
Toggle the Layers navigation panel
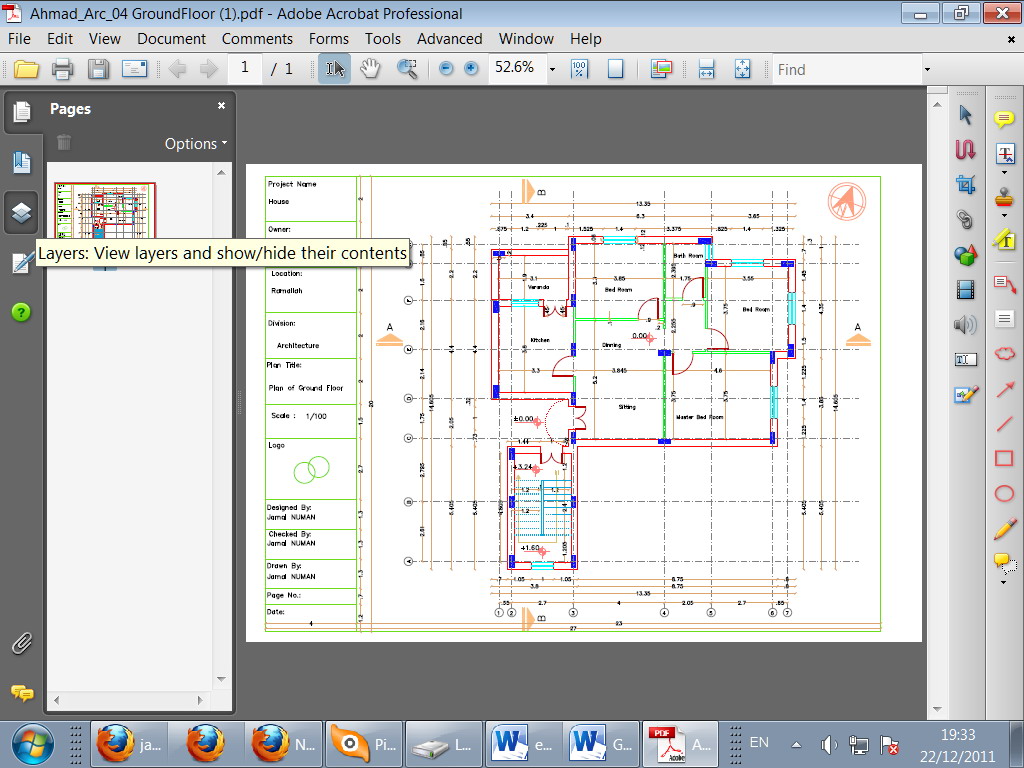(21, 212)
